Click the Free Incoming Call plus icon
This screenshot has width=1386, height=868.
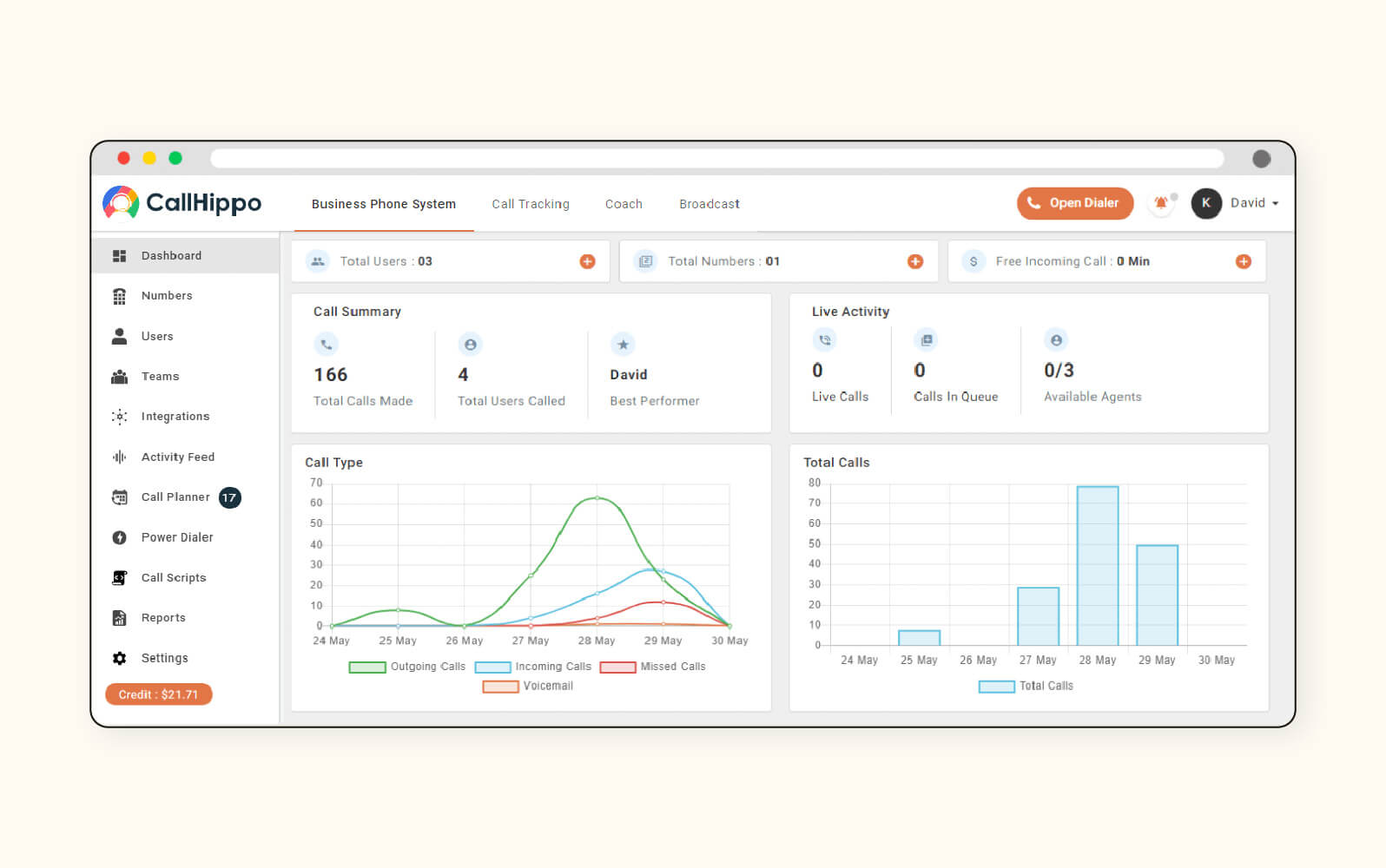pyautogui.click(x=1244, y=261)
